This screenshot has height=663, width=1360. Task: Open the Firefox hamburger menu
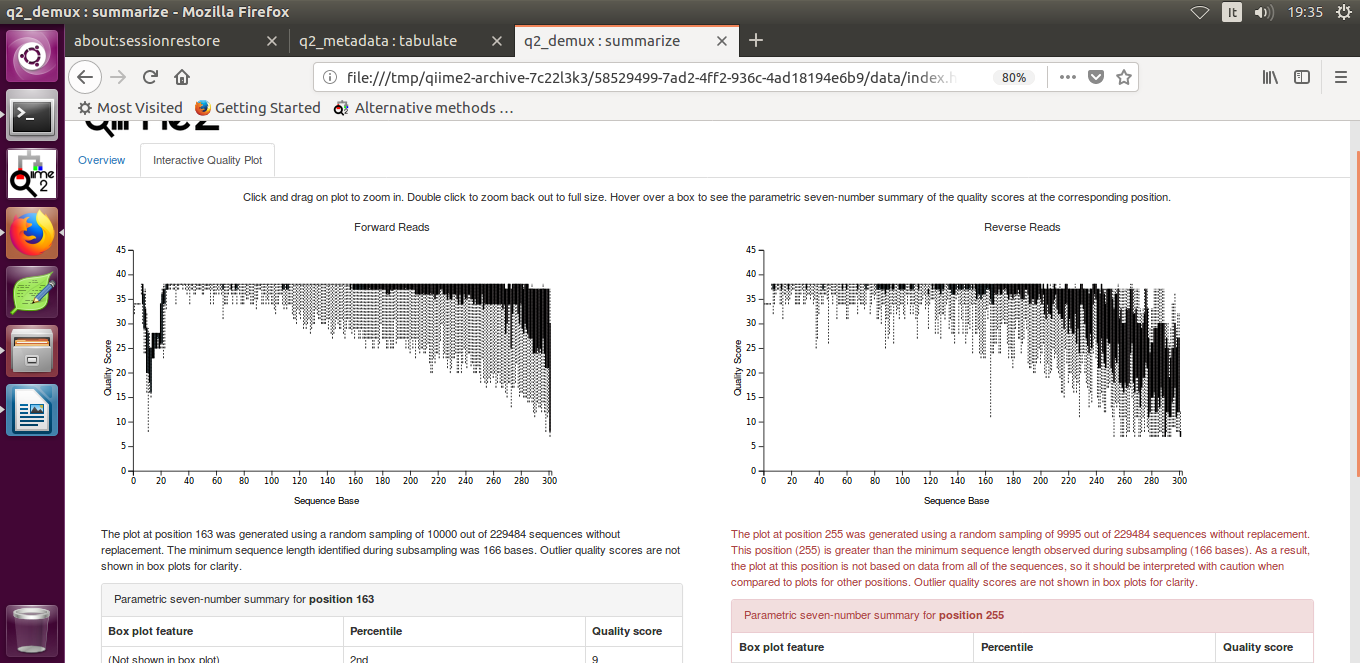1340,76
